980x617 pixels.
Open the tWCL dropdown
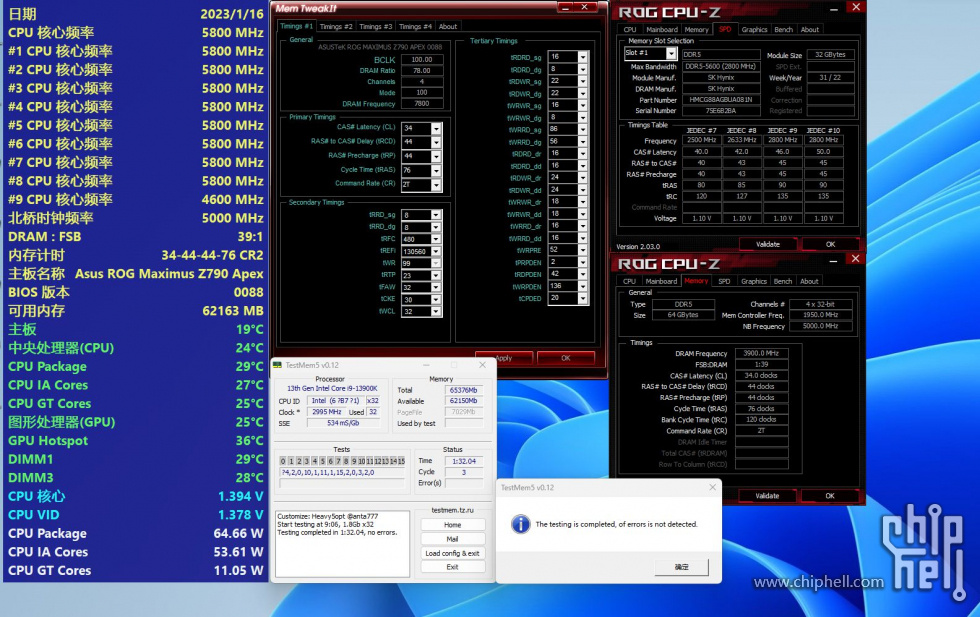tap(436, 311)
